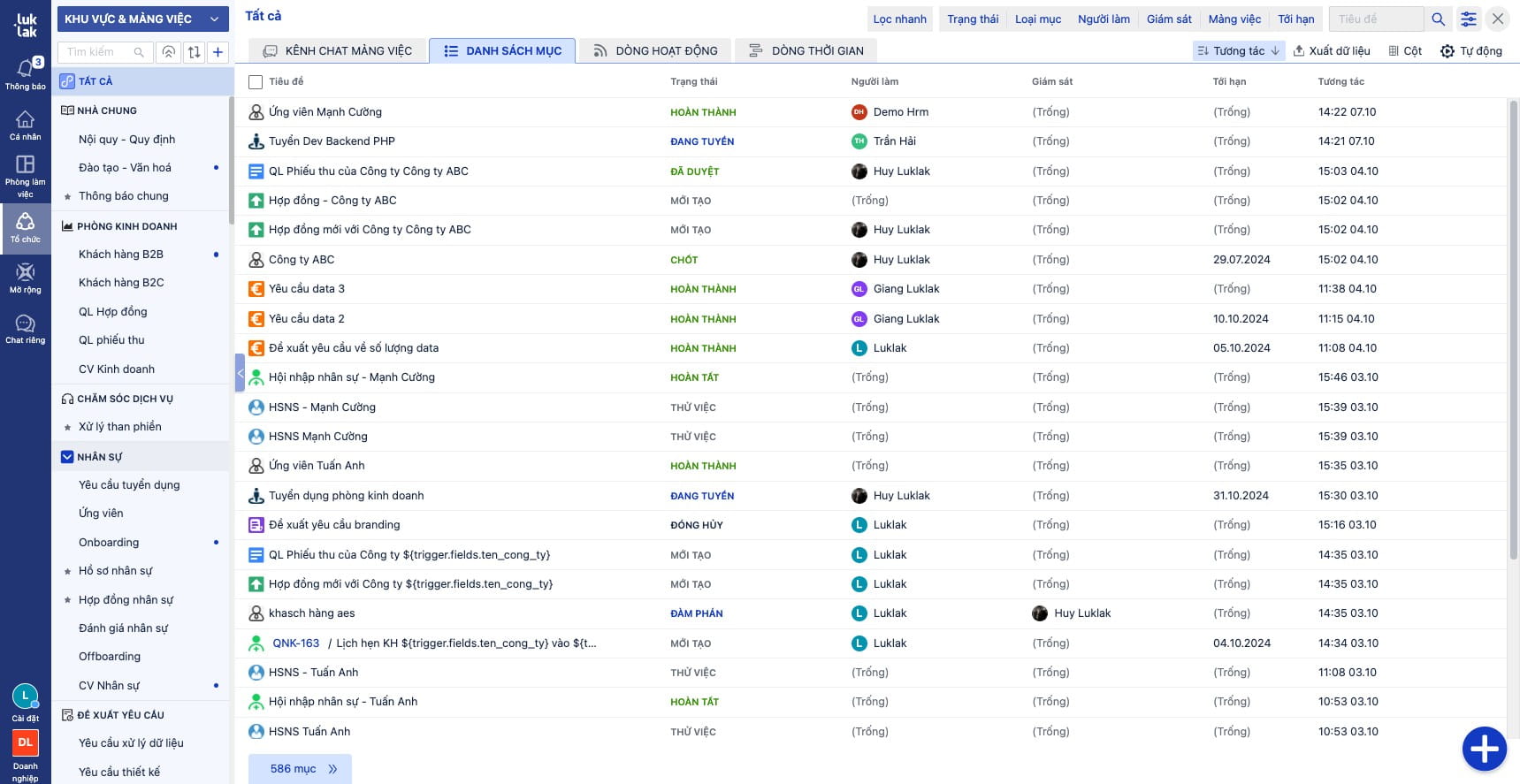Image resolution: width=1520 pixels, height=784 pixels.
Task: Click the main list vertical scrollbar
Action: [1513, 327]
